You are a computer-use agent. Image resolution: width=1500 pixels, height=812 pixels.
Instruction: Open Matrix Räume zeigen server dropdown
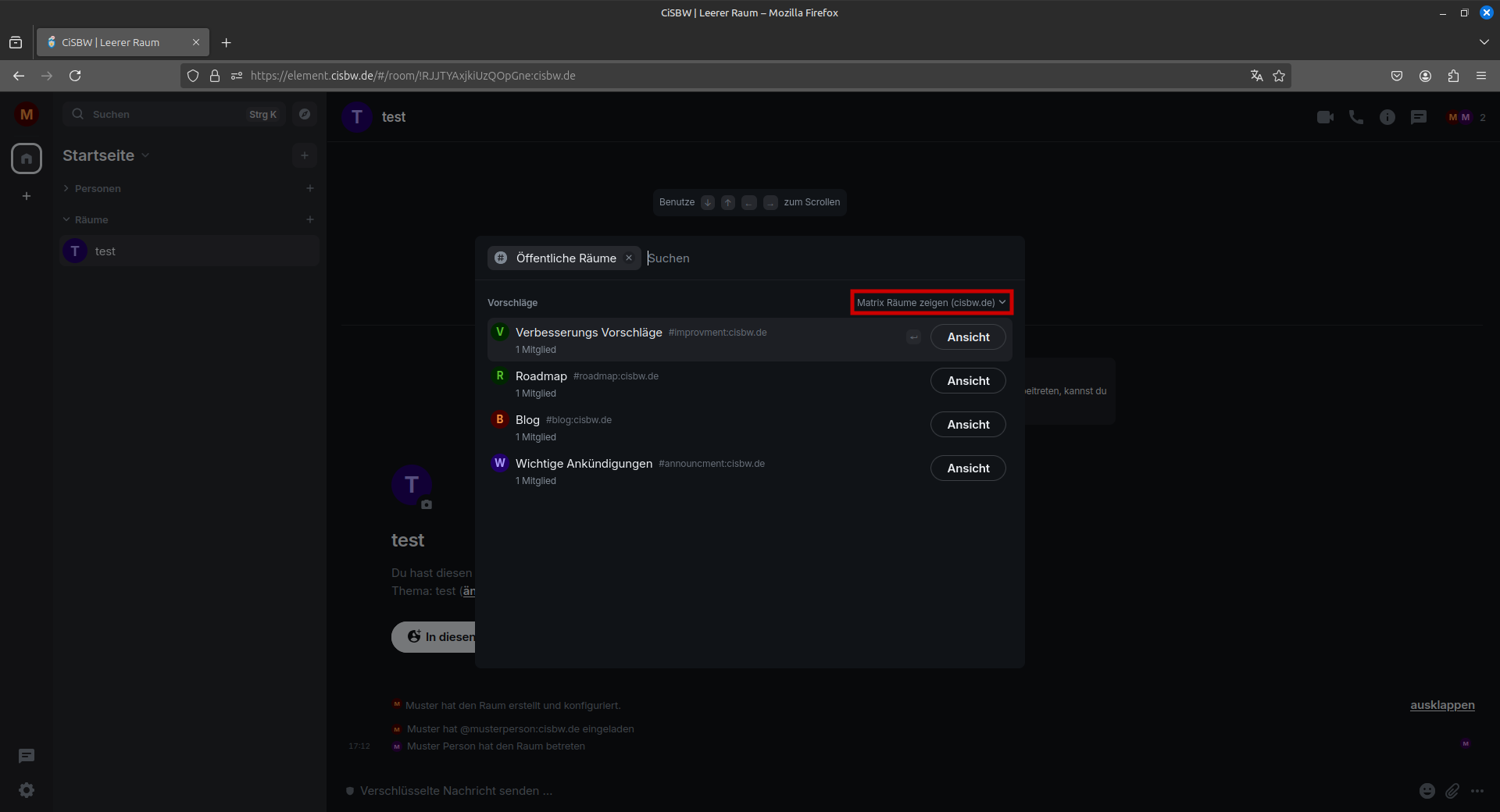coord(931,303)
